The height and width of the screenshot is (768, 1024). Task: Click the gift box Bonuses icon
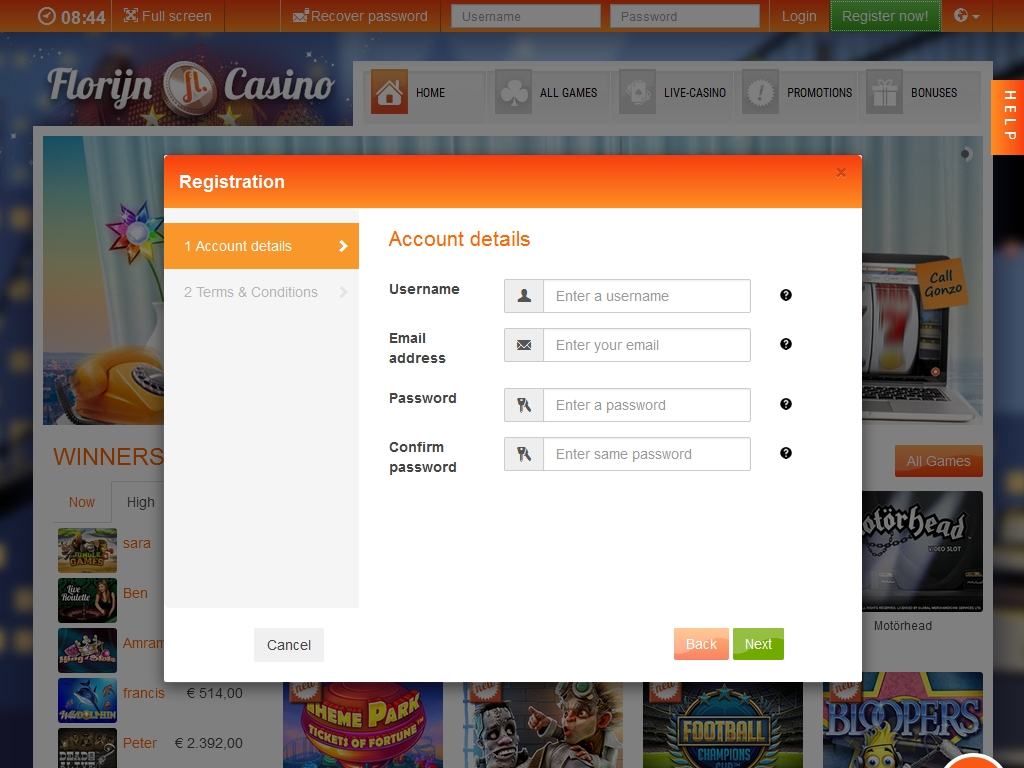coord(884,92)
